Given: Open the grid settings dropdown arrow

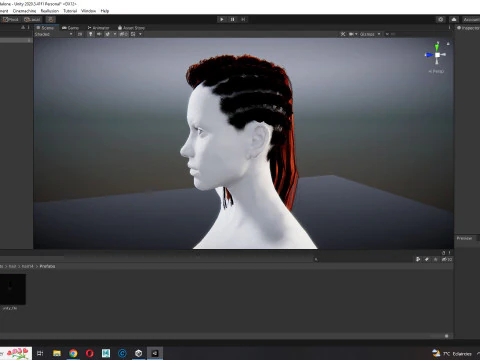Looking at the screenshot, I should (x=140, y=34).
